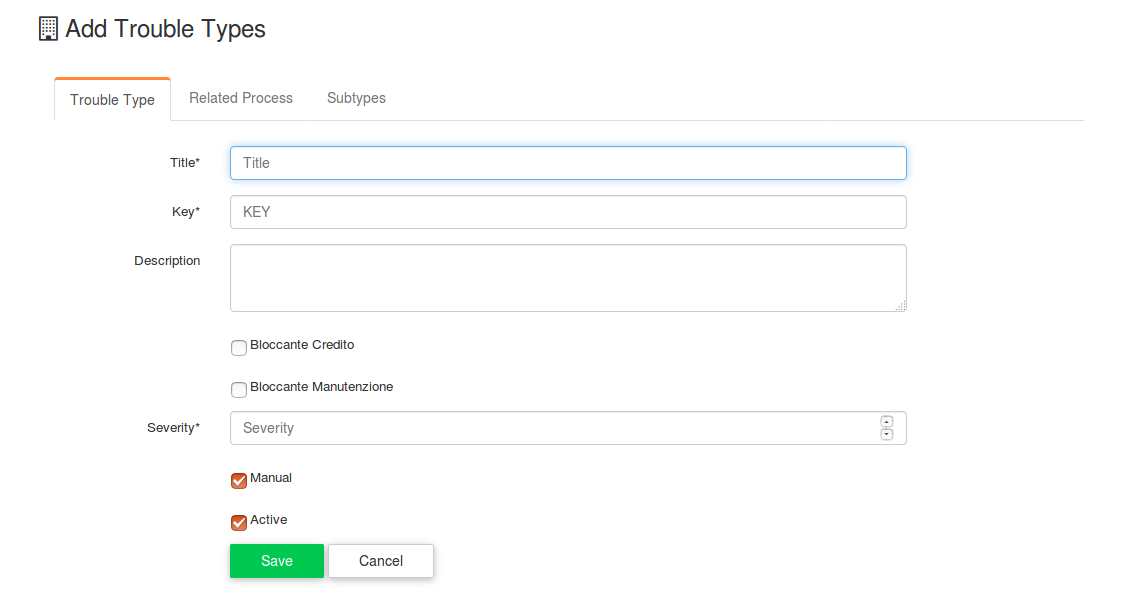This screenshot has height=613, width=1139.
Task: Cancel adding the trouble type
Action: pyautogui.click(x=381, y=561)
